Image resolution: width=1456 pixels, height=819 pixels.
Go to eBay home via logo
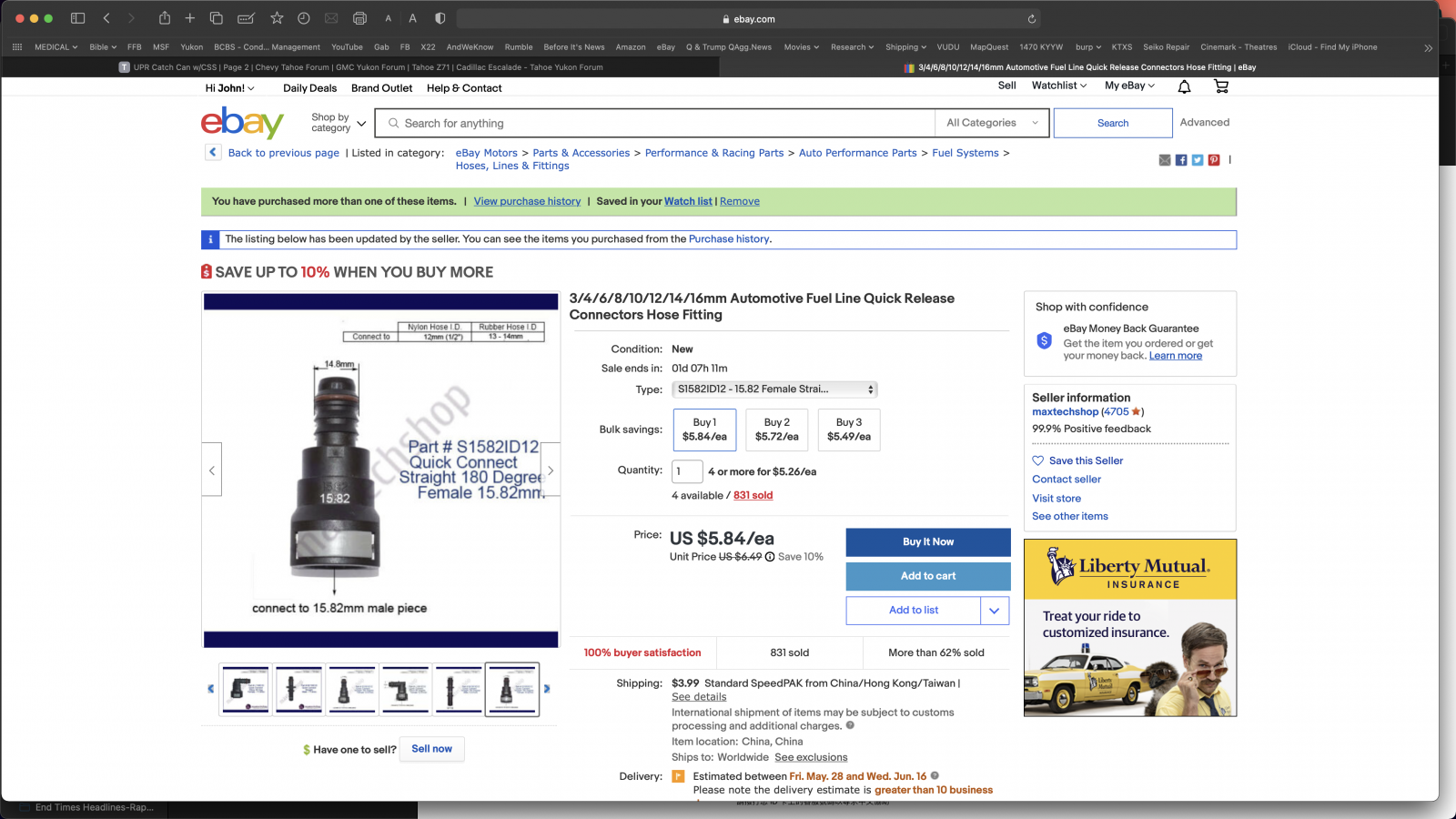pos(242,123)
